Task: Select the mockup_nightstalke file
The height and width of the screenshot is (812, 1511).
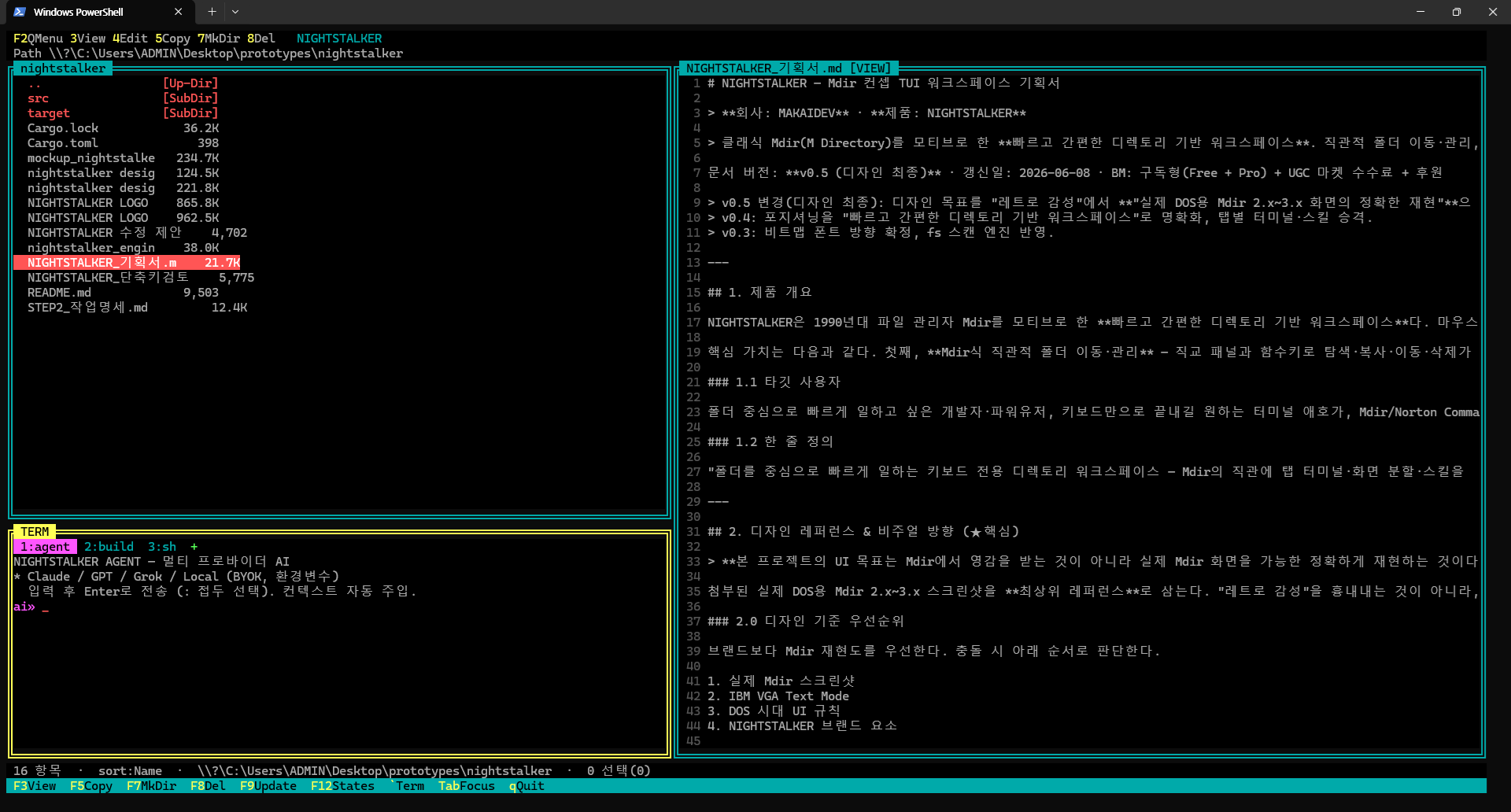Action: pyautogui.click(x=123, y=158)
